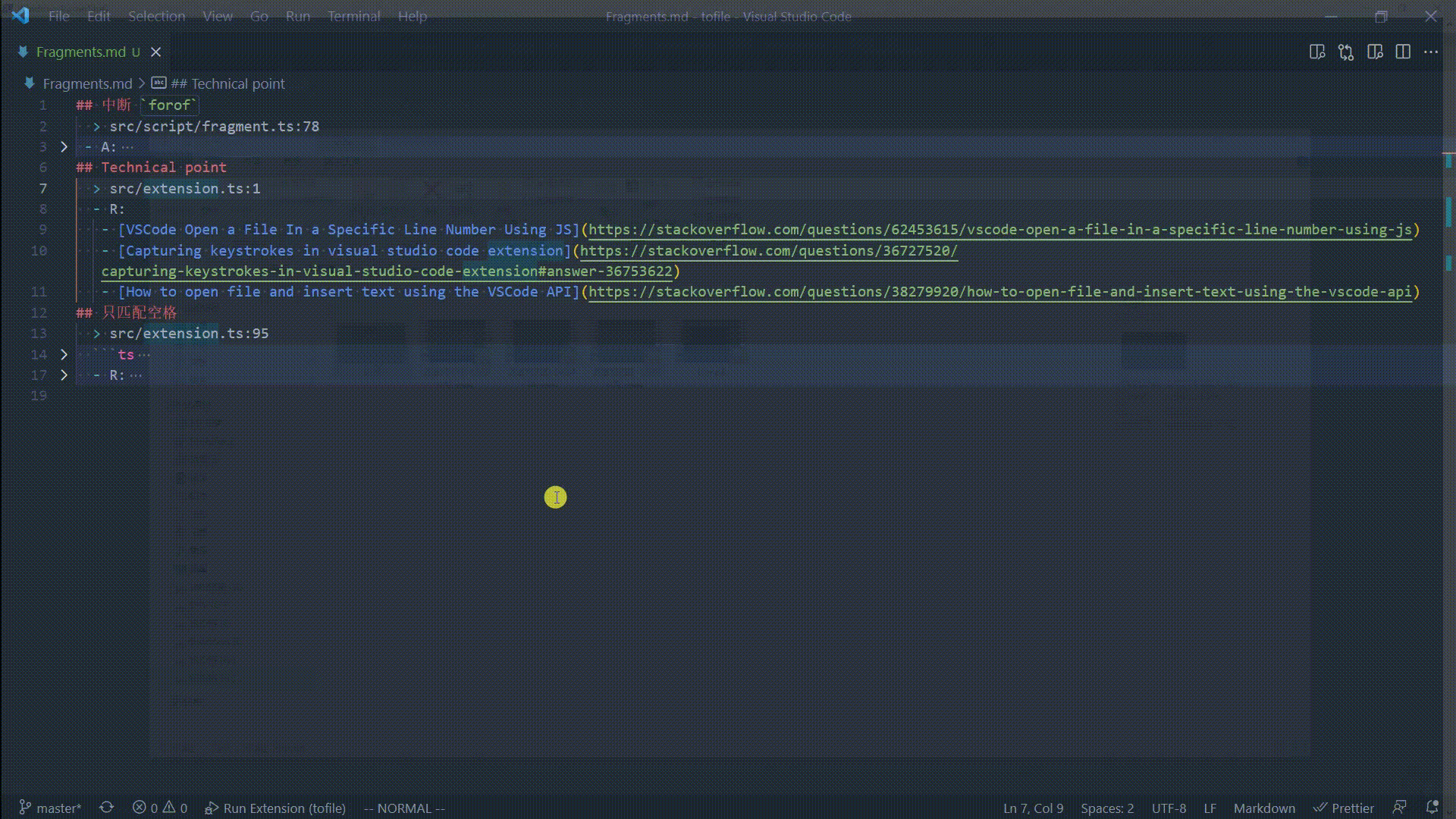Expand the folded A: answer on line 3
Image resolution: width=1456 pixels, height=819 pixels.
(x=64, y=146)
